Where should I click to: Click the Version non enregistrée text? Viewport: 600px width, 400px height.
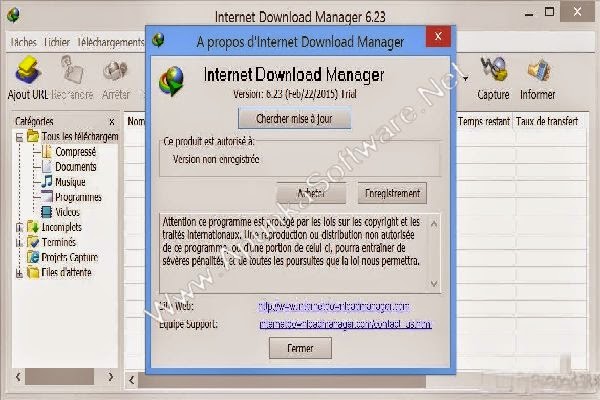pyautogui.click(x=216, y=159)
